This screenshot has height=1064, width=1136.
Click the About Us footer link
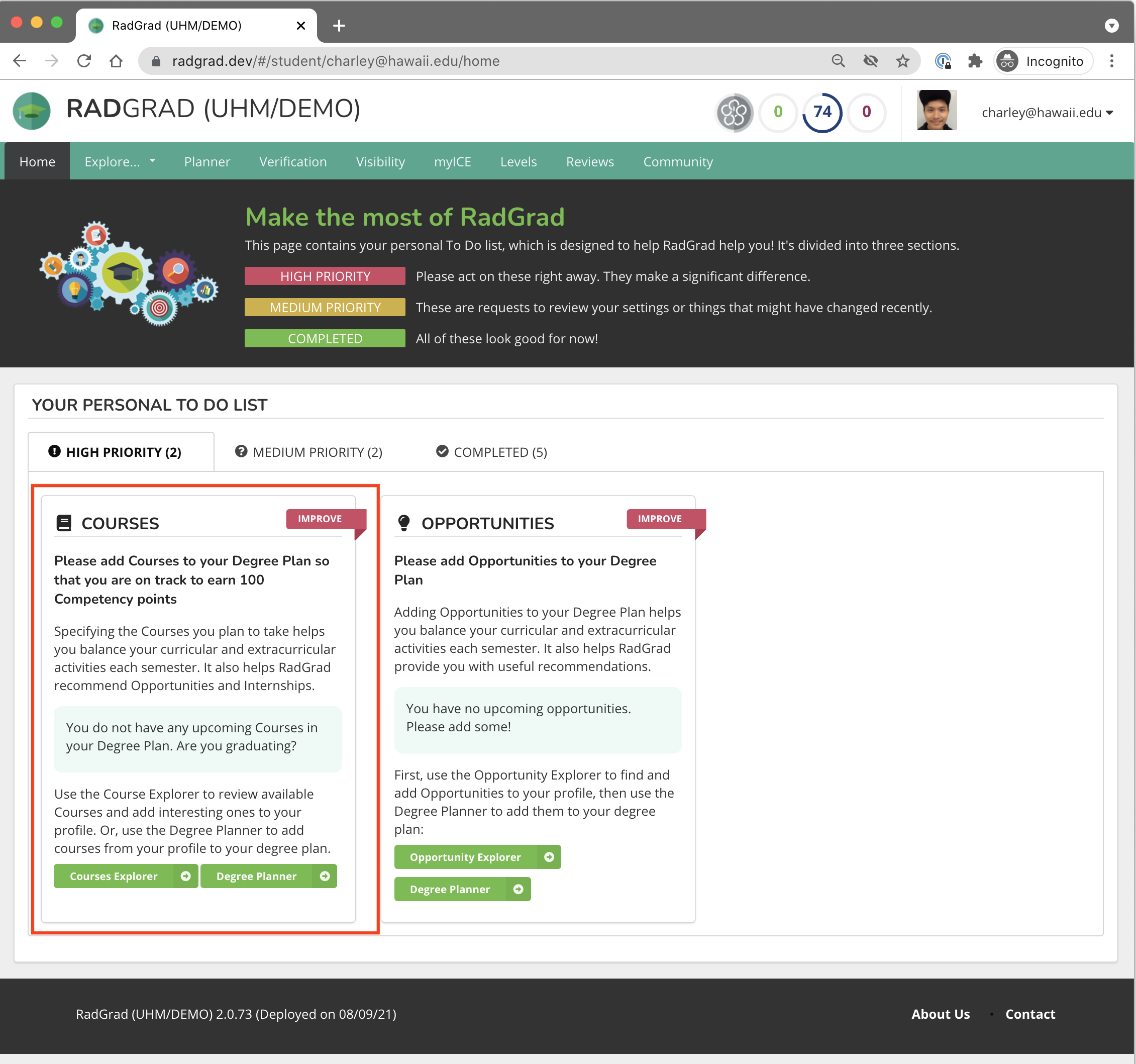click(x=940, y=1014)
